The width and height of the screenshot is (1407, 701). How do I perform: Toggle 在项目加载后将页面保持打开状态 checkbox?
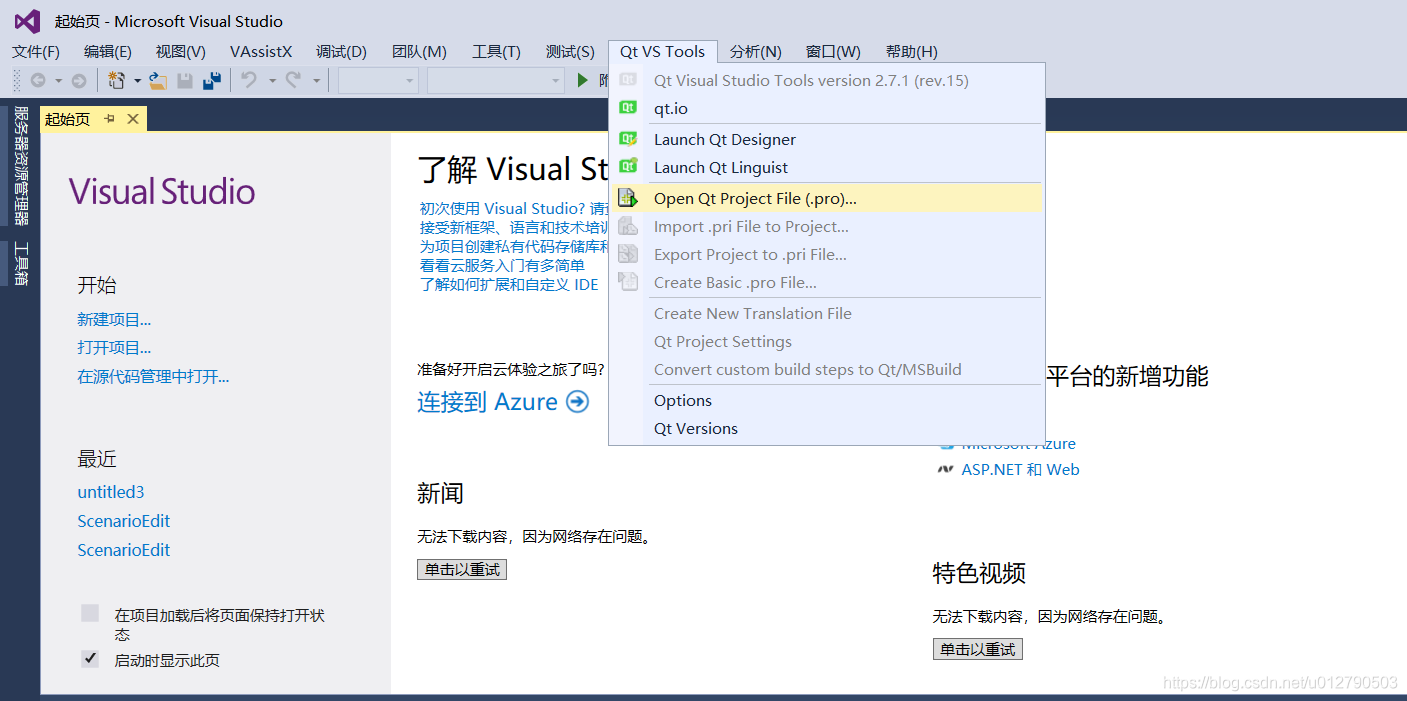click(x=90, y=613)
